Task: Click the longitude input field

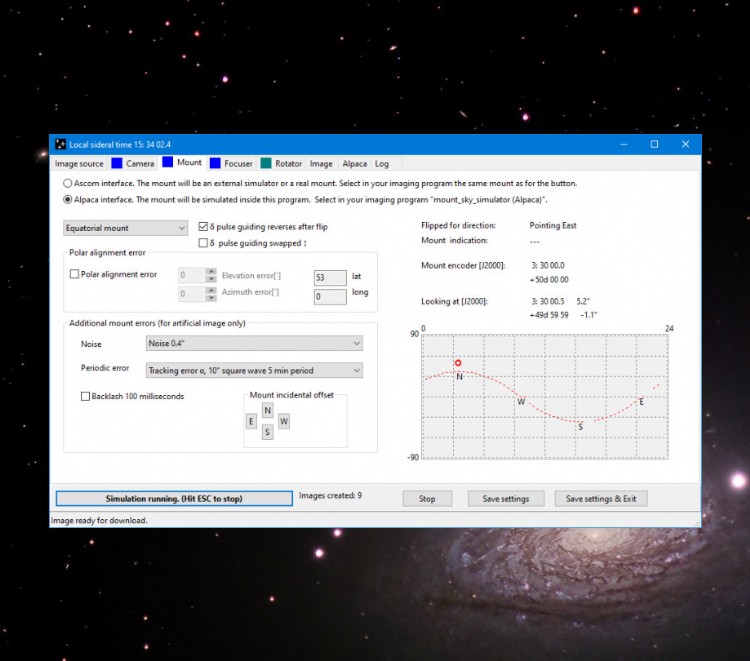Action: 330,297
